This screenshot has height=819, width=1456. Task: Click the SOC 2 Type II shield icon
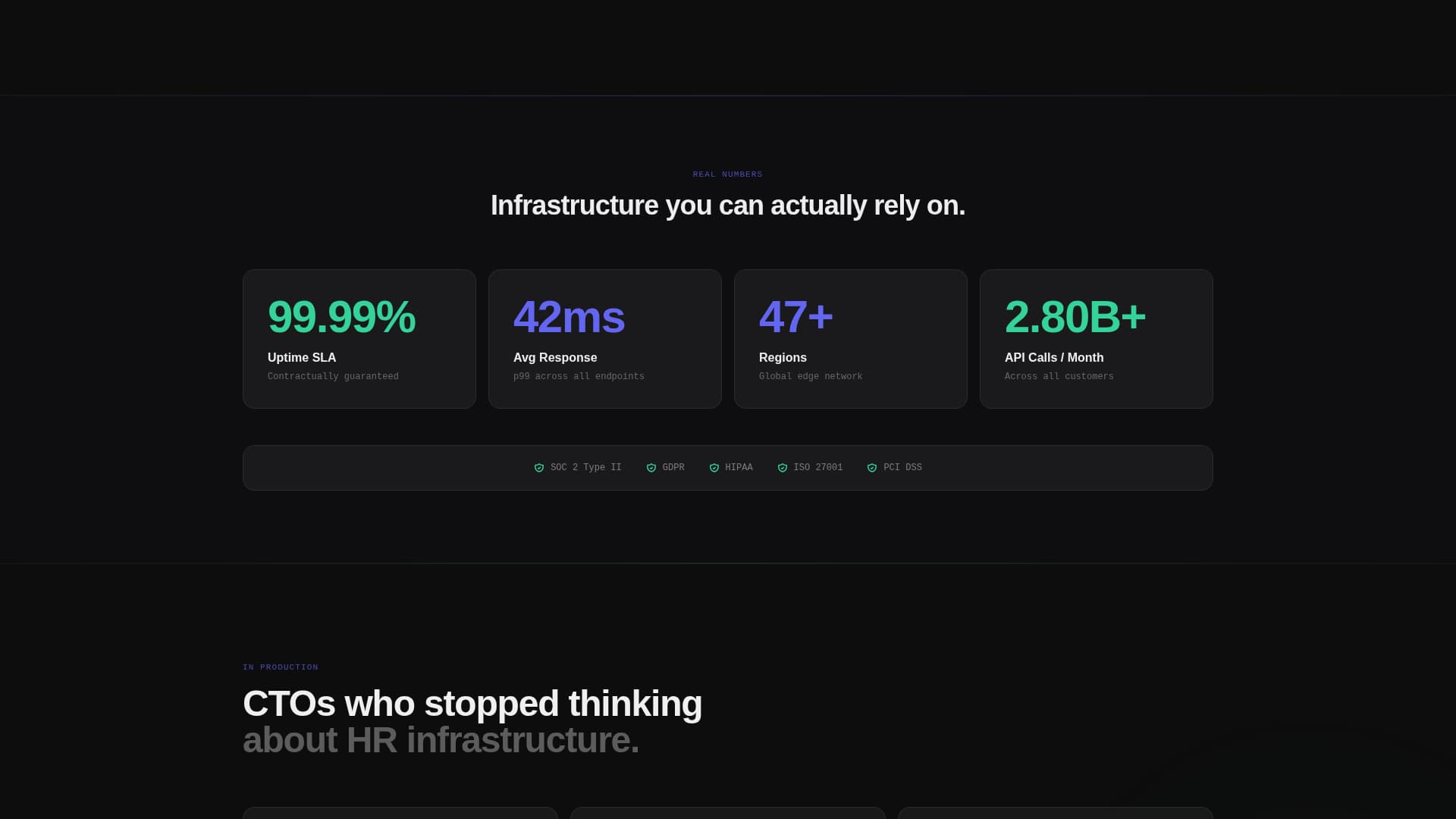coord(539,468)
